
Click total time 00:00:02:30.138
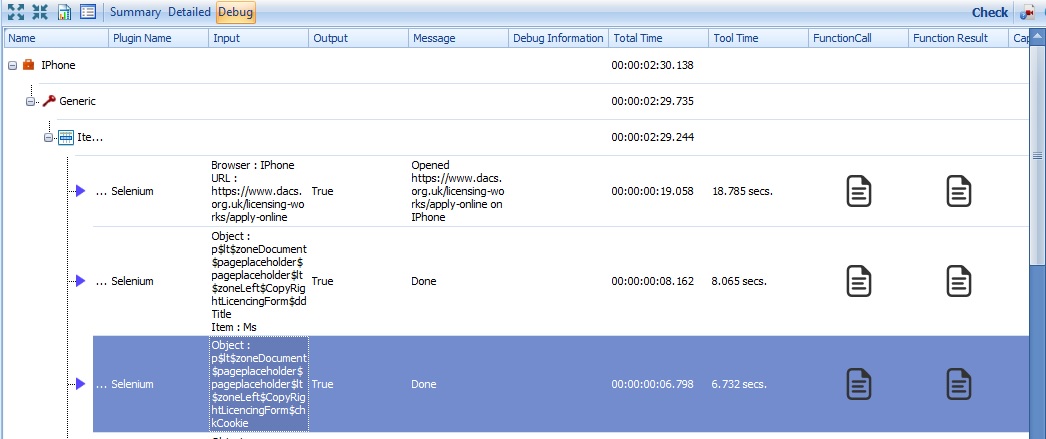coord(652,65)
